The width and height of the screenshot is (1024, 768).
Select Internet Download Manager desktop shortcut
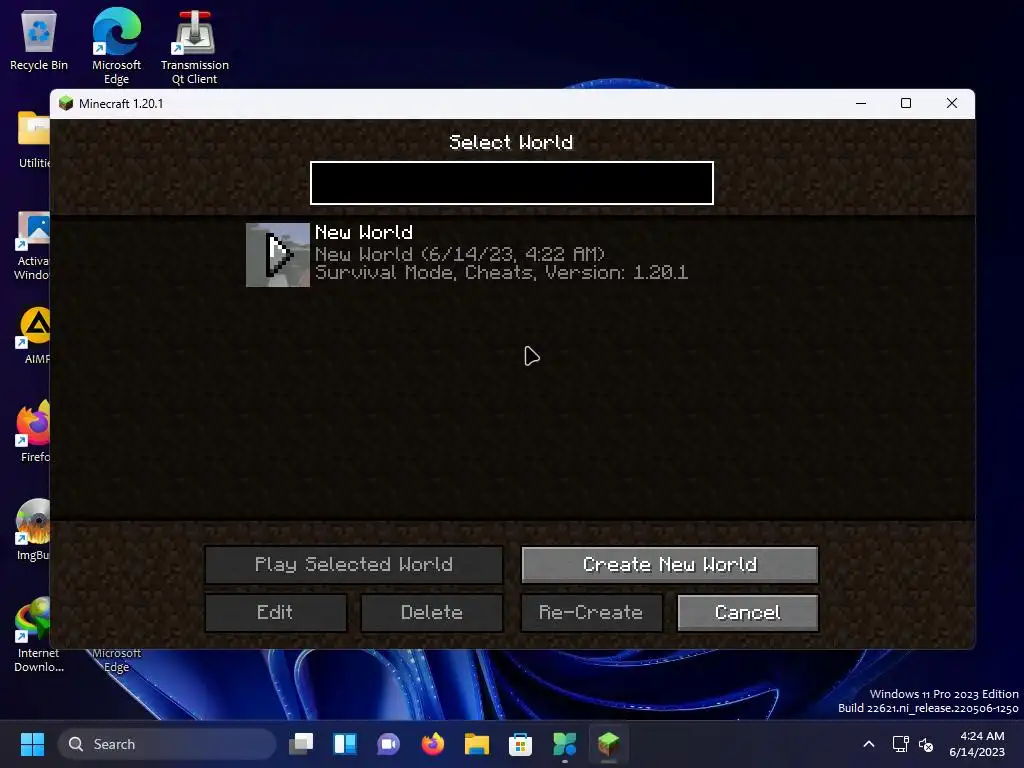click(x=38, y=635)
